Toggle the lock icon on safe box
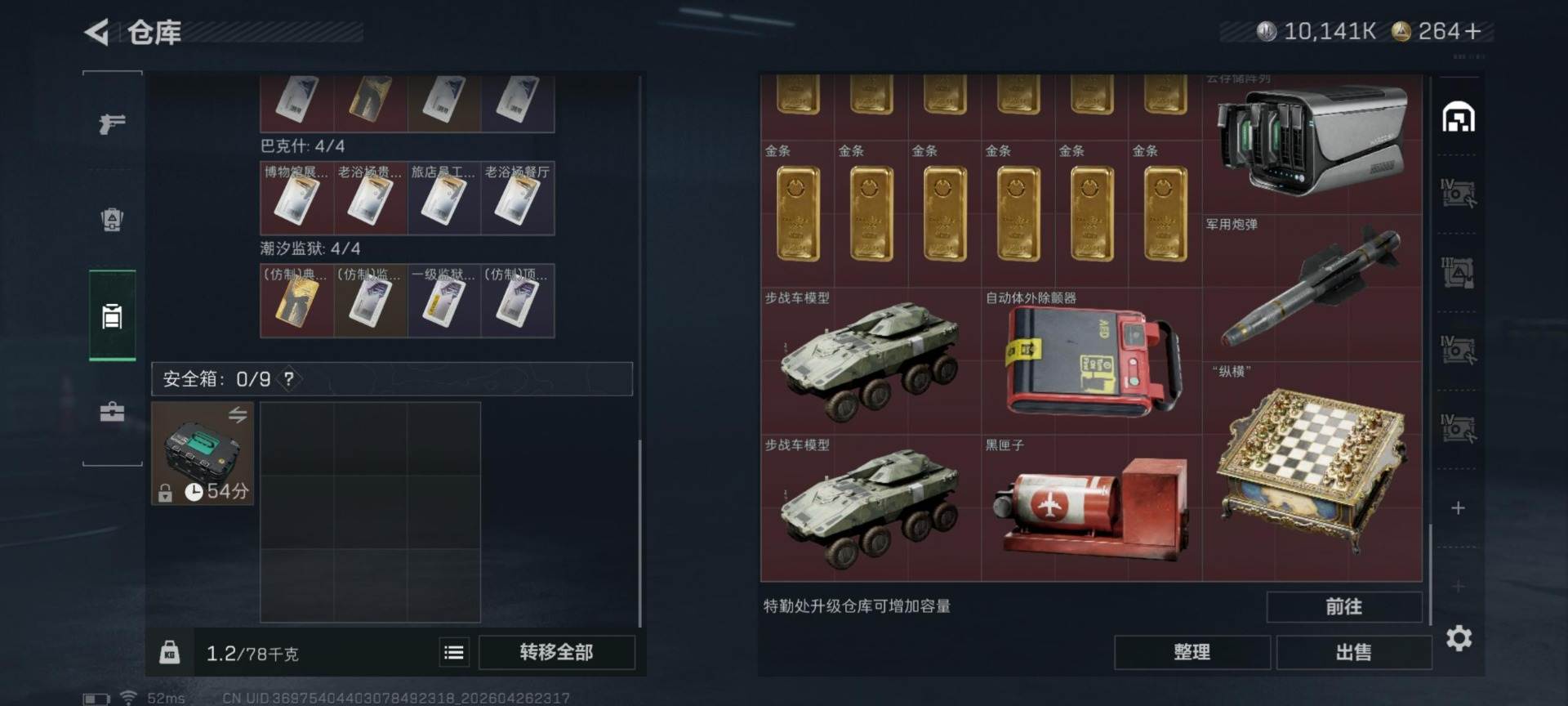The height and width of the screenshot is (706, 1568). point(165,493)
